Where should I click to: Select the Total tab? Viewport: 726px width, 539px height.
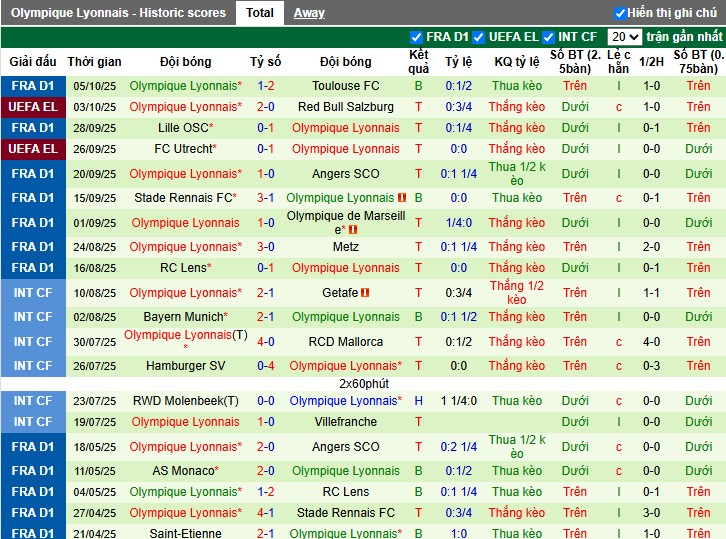[260, 13]
